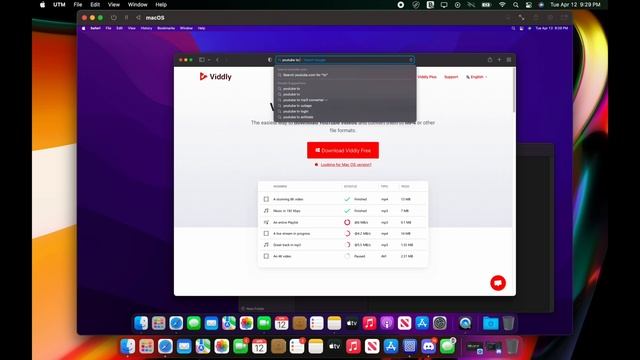
Task: Open QuickTime Player in the virtual machine dock
Action: tap(465, 323)
